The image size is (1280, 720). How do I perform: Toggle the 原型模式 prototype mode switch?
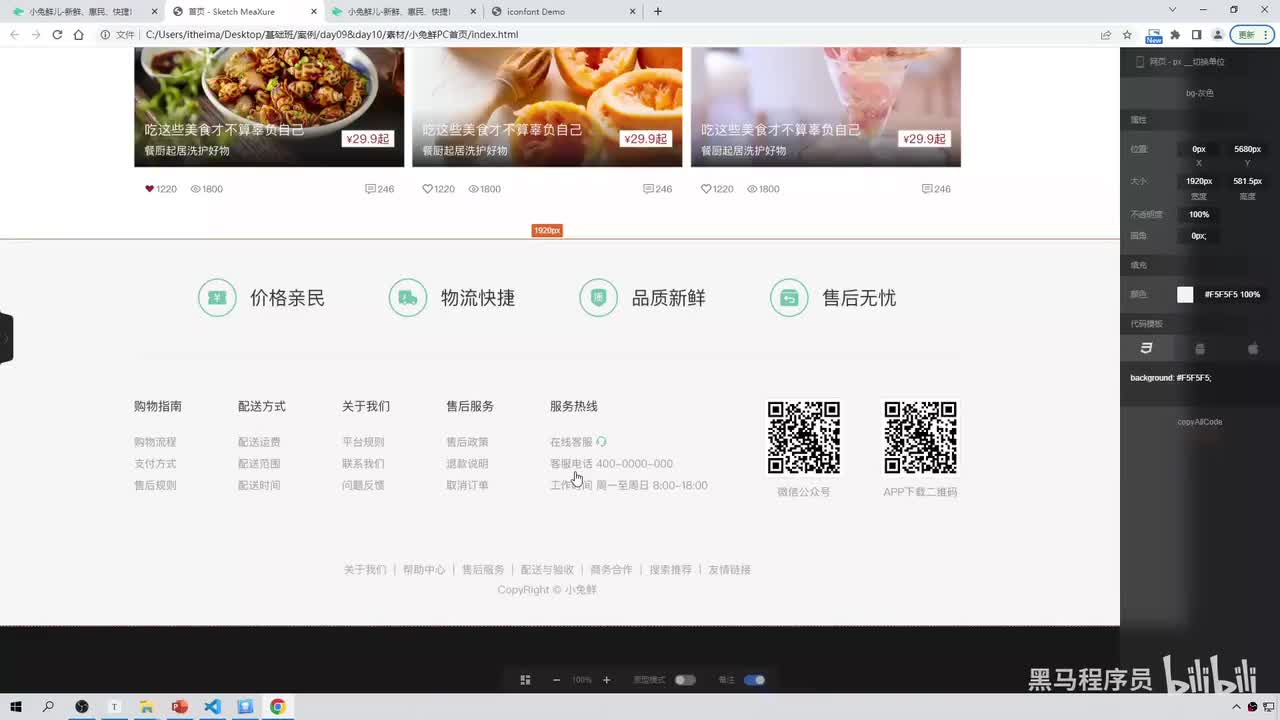click(x=685, y=680)
